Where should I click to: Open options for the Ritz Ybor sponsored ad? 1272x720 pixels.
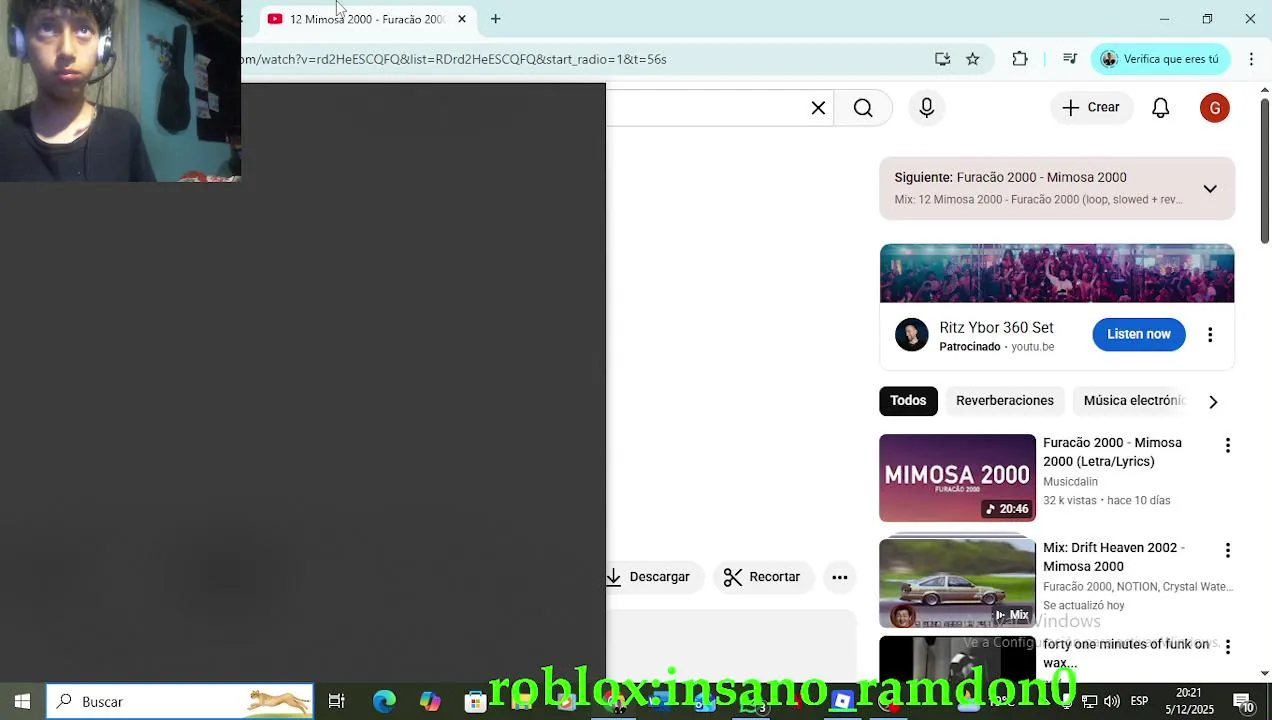pos(1210,335)
